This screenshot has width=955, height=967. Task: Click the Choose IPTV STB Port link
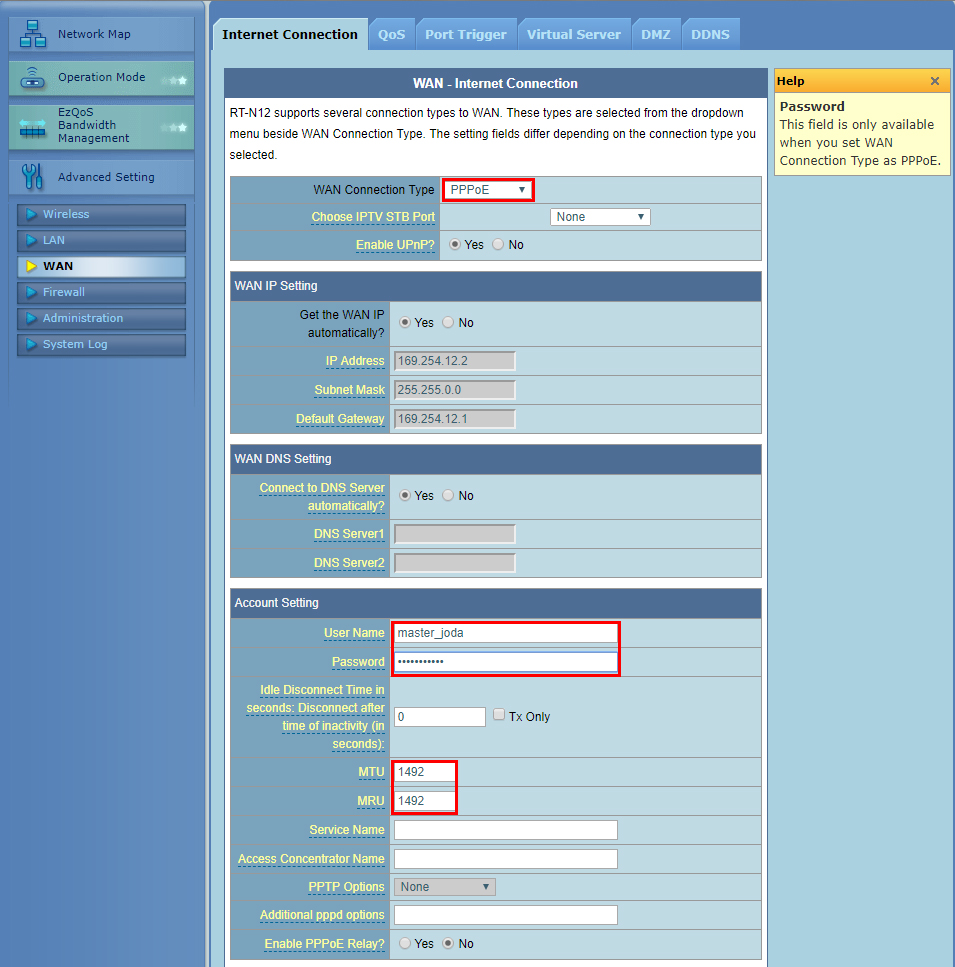click(373, 217)
